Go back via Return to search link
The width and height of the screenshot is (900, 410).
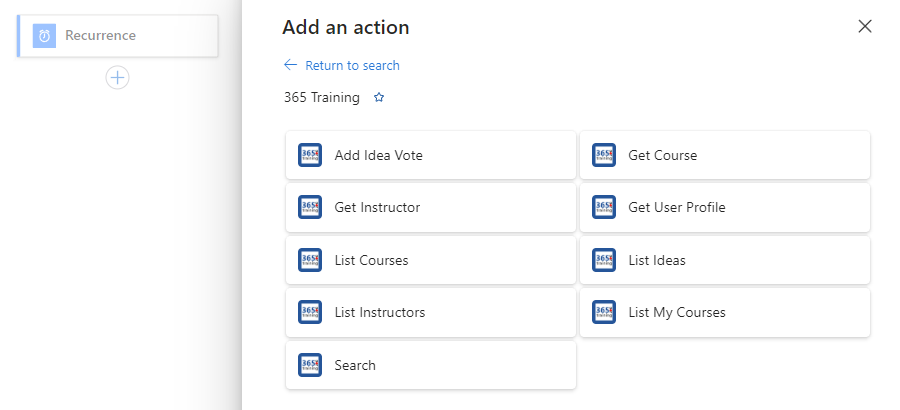click(352, 65)
